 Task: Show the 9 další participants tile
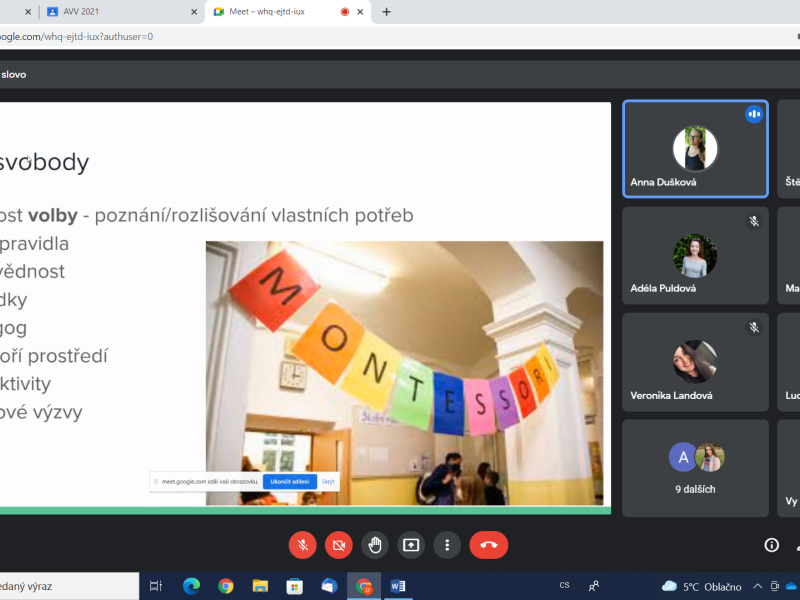click(695, 468)
